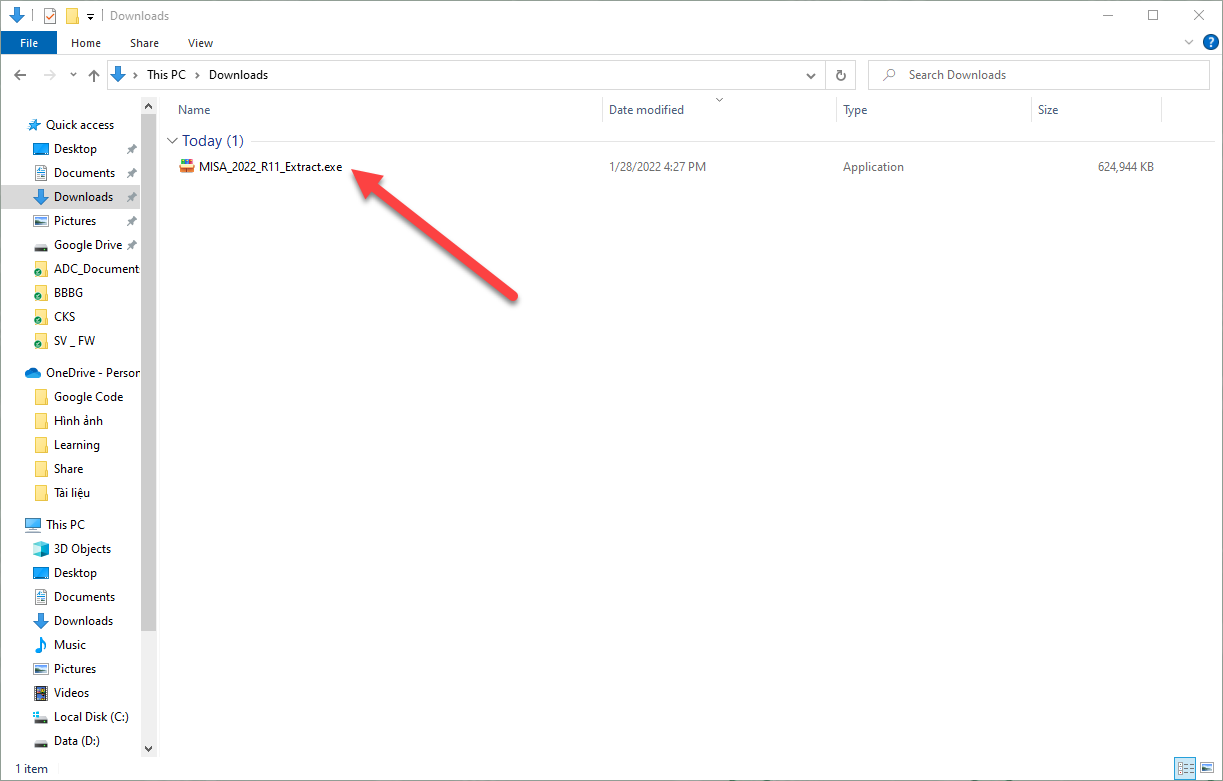
Task: Click the MISA_2022_R11_Extract.exe file icon
Action: point(186,167)
